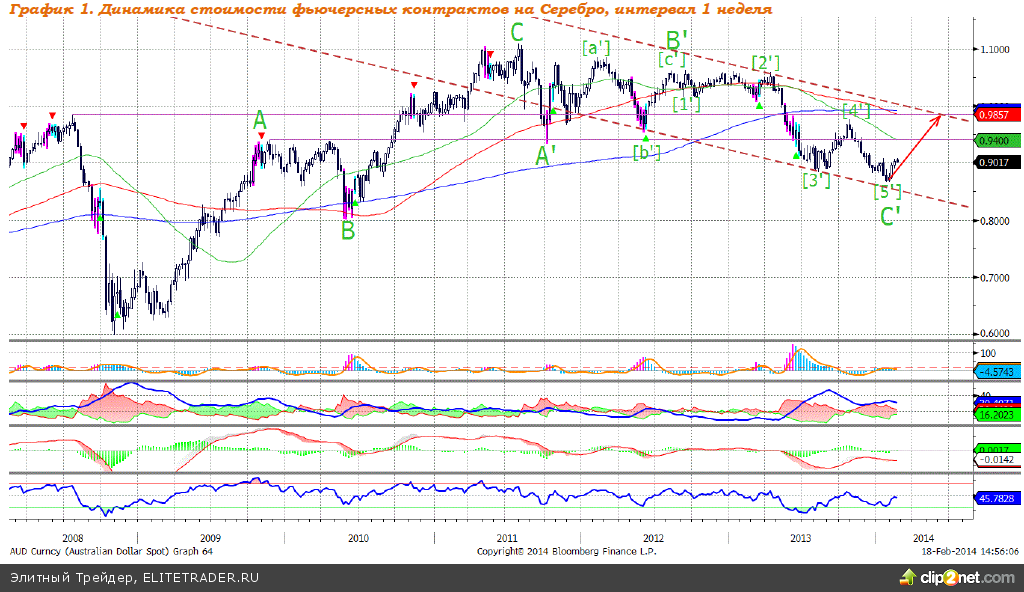The width and height of the screenshot is (1024, 592).
Task: Click the green C' label at the bottom right
Action: tap(893, 215)
